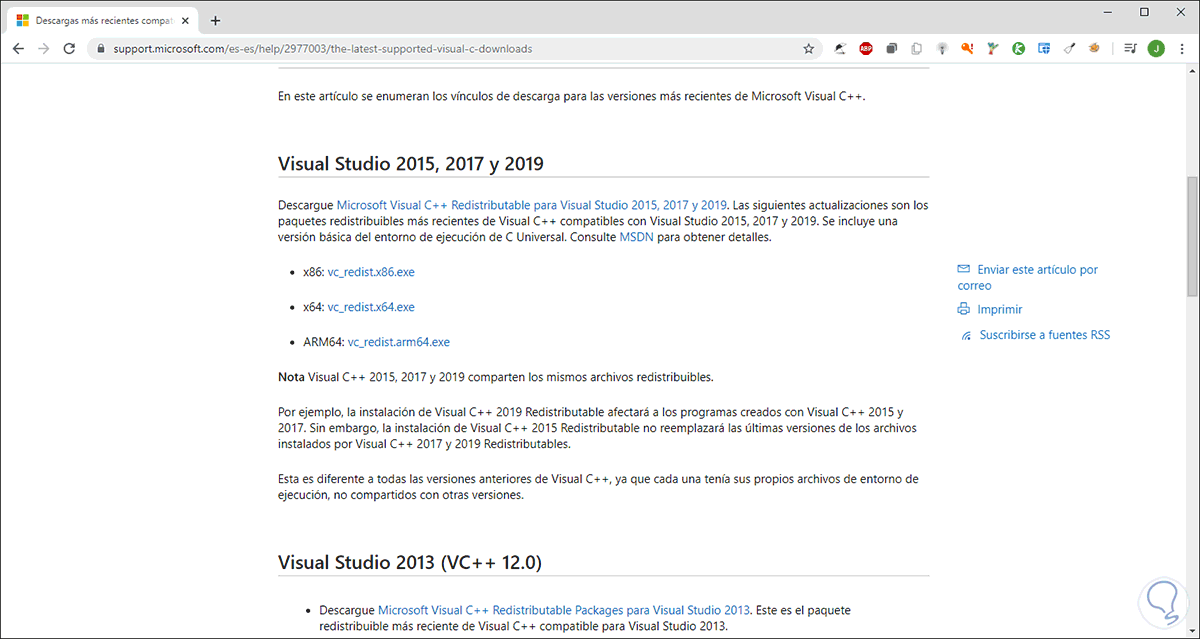The width and height of the screenshot is (1200, 639).
Task: Open the media control playlist icon
Action: pos(1131,48)
